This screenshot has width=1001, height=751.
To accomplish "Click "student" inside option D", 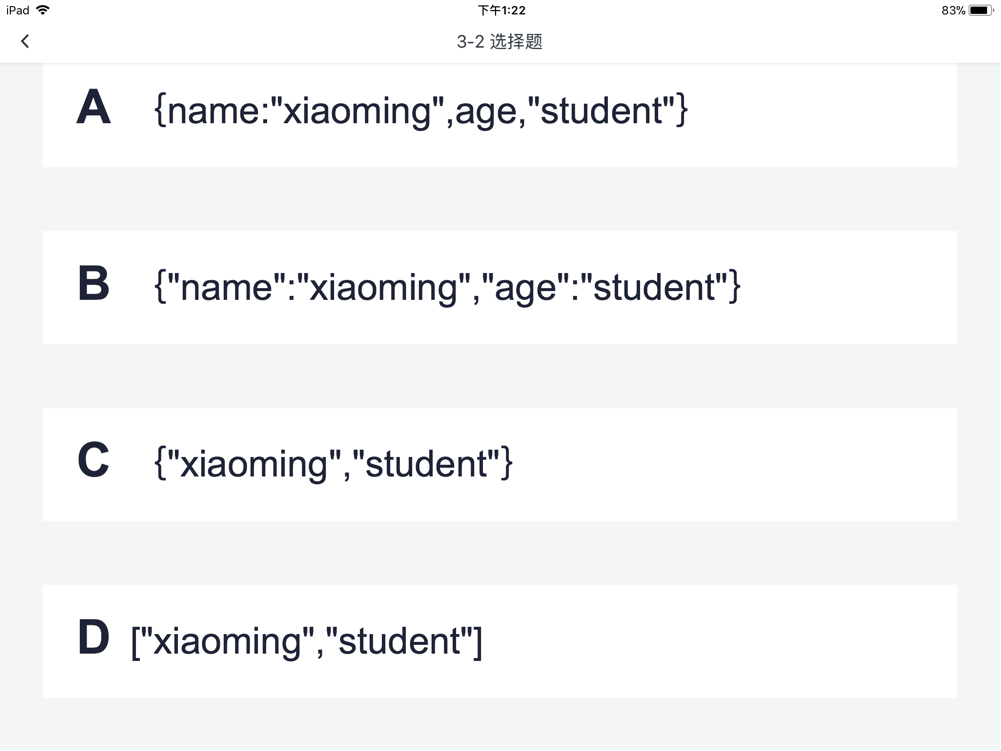I will pyautogui.click(x=402, y=641).
